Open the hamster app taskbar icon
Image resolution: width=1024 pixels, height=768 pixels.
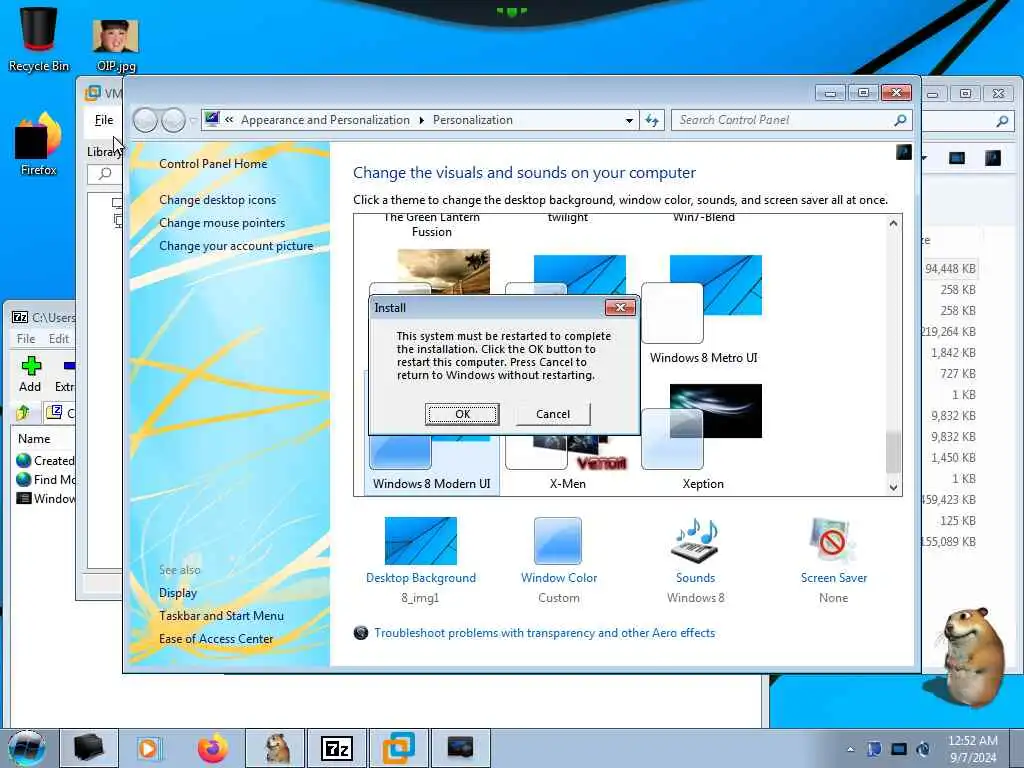coord(276,748)
